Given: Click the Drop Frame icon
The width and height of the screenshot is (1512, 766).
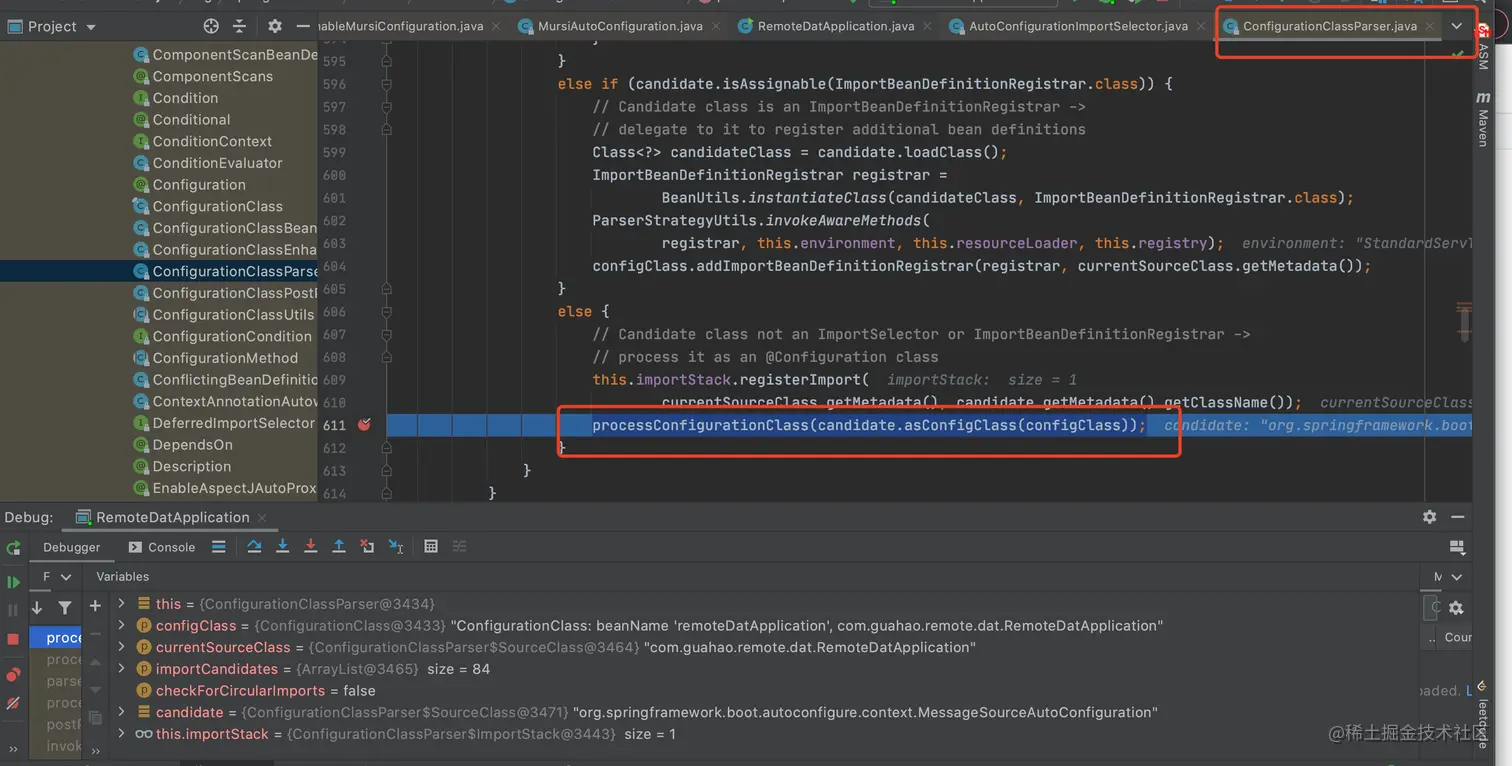Looking at the screenshot, I should tap(367, 546).
